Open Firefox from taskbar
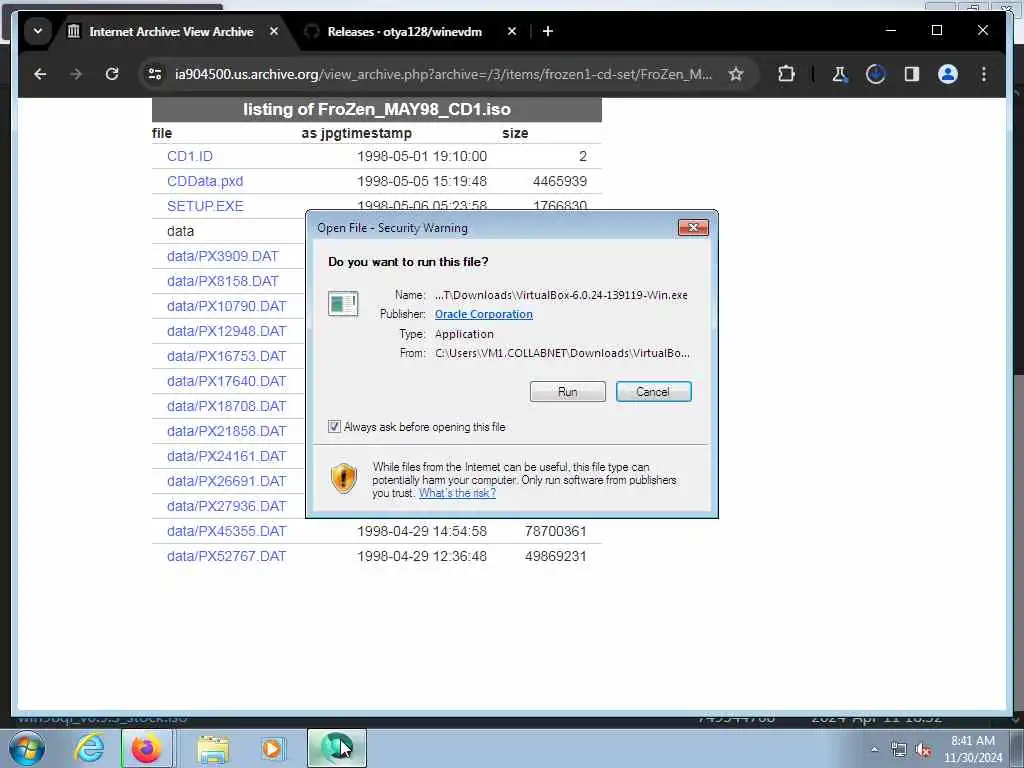 point(147,748)
